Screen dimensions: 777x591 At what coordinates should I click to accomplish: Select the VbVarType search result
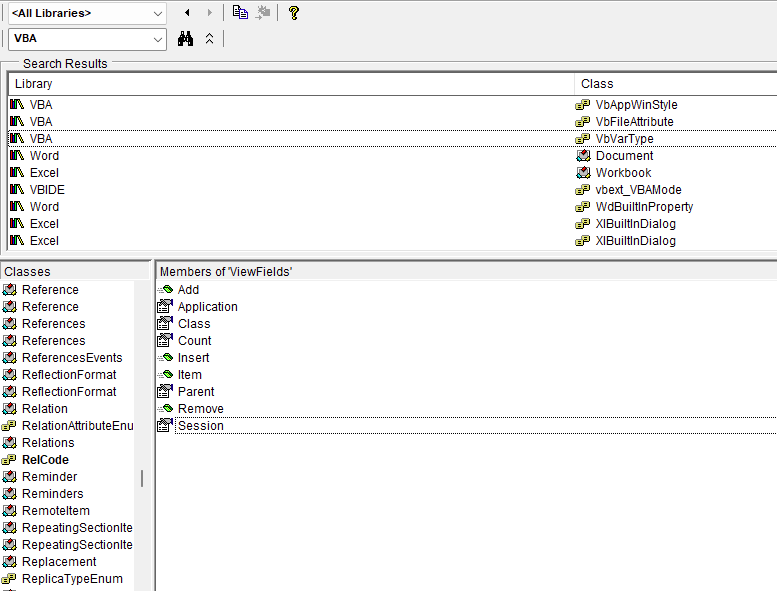[x=393, y=139]
